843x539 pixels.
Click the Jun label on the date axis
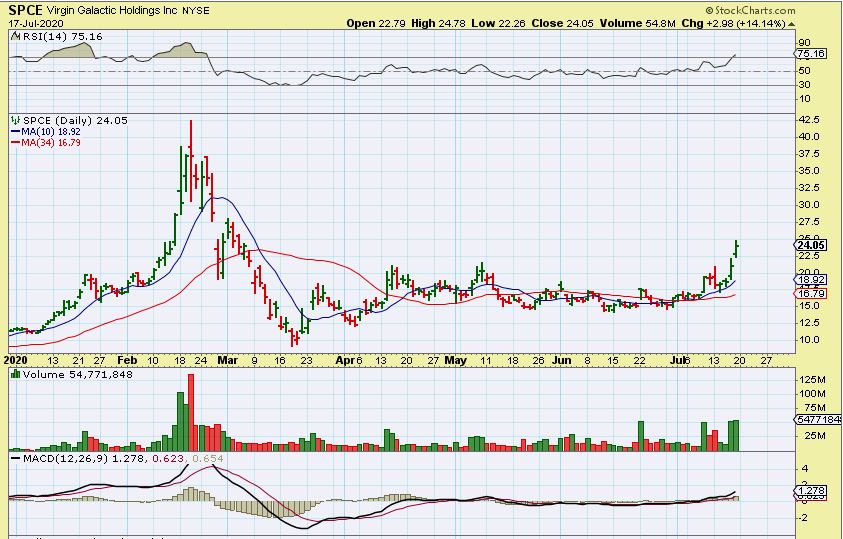561,360
